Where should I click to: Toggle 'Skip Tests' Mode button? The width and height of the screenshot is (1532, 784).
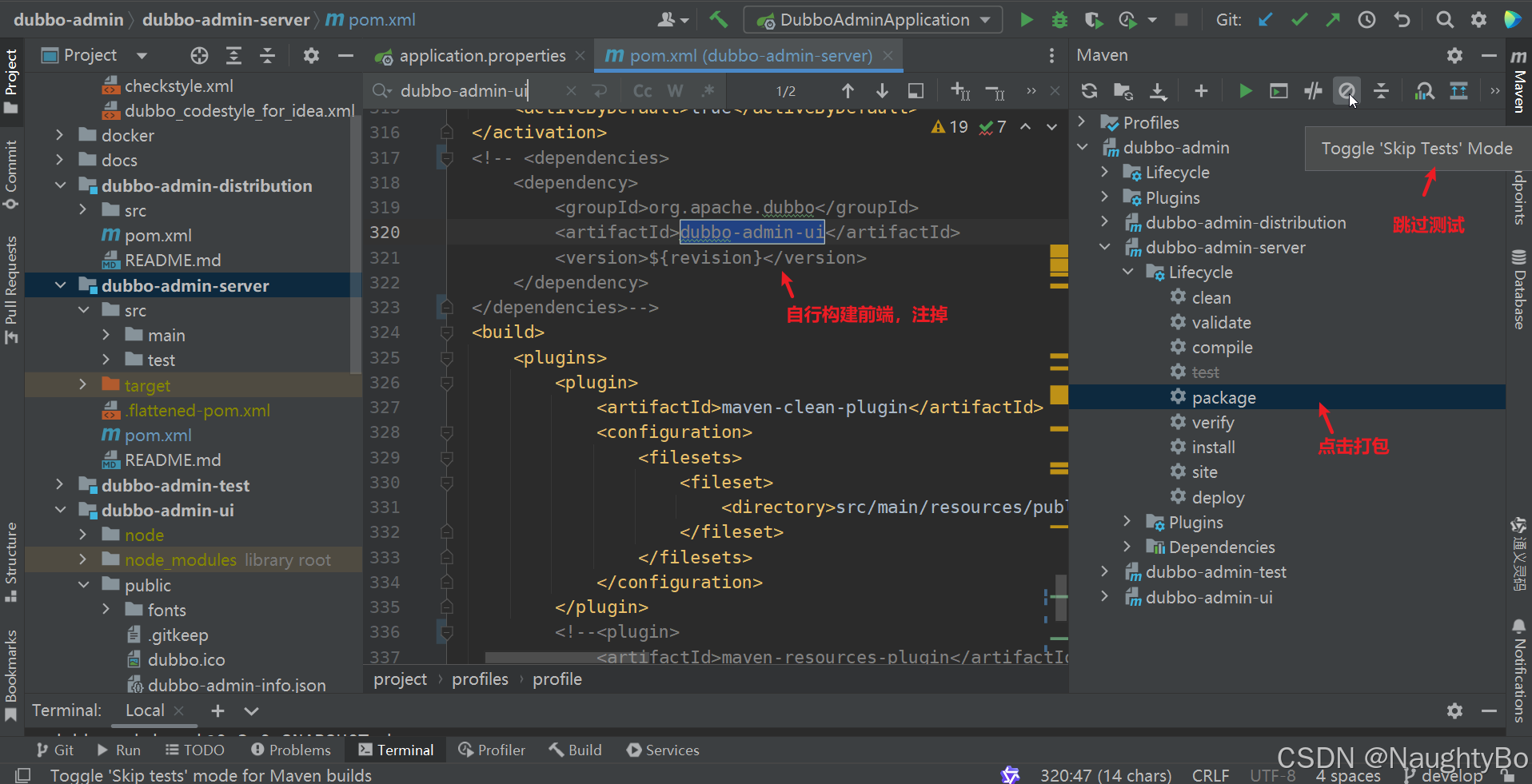(x=1347, y=91)
